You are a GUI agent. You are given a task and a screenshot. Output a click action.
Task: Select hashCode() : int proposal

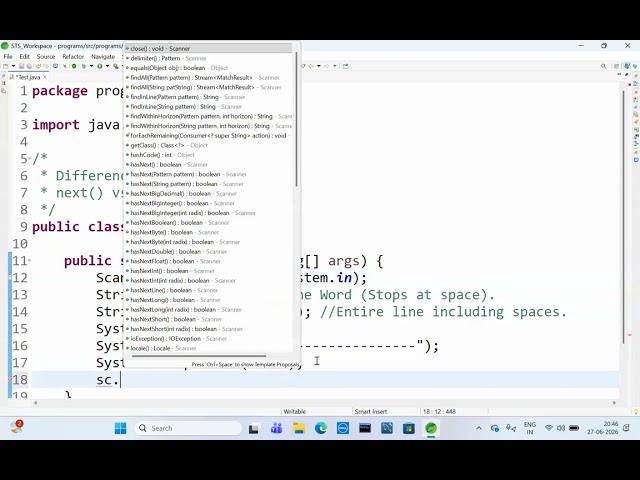tap(208, 155)
